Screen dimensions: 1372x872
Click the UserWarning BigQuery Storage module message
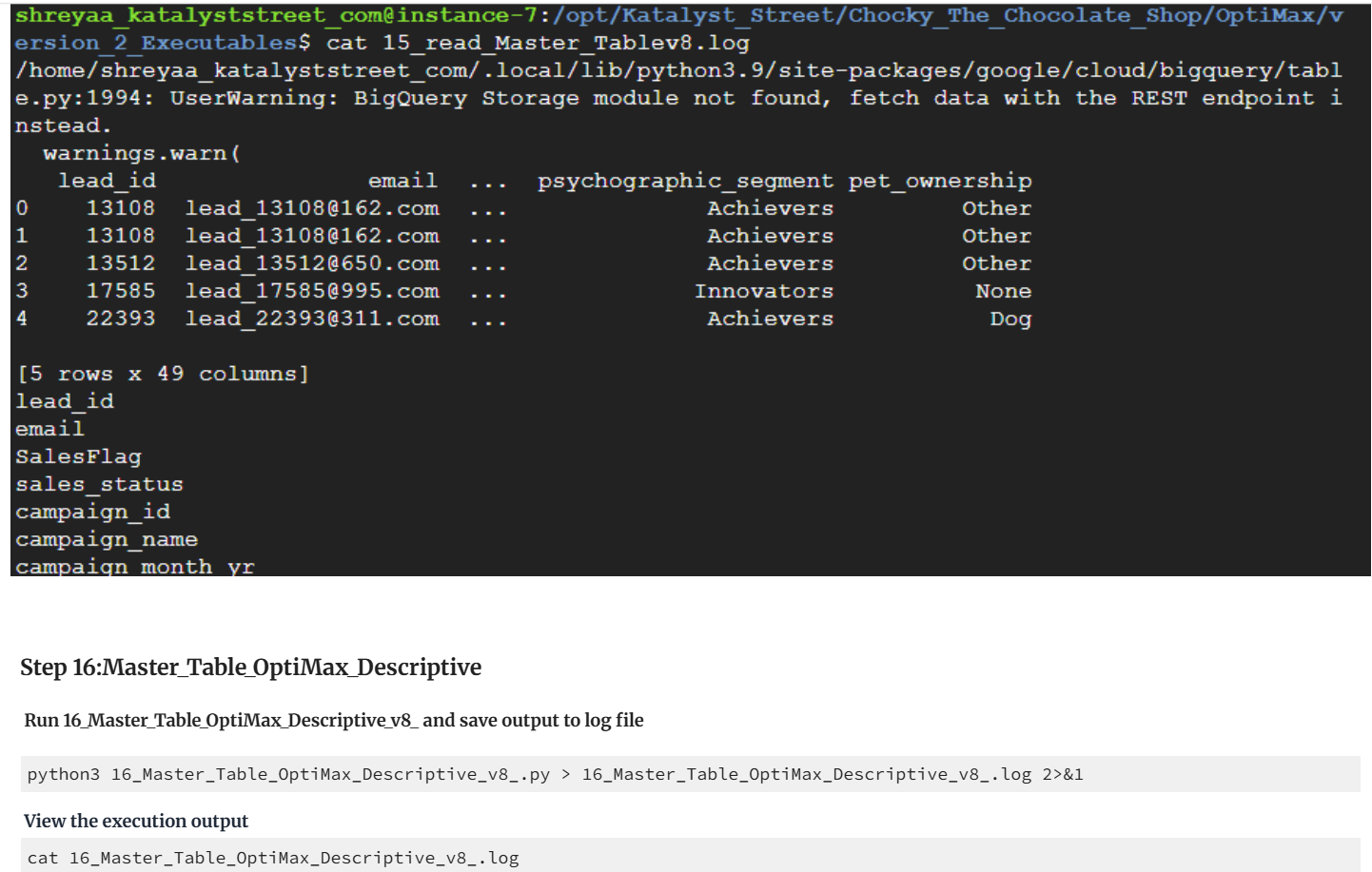(x=677, y=98)
